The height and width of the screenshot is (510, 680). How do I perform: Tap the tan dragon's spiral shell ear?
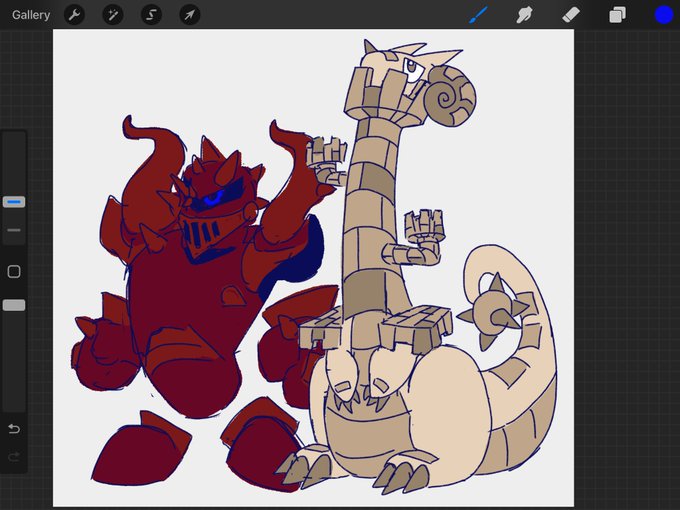point(449,96)
